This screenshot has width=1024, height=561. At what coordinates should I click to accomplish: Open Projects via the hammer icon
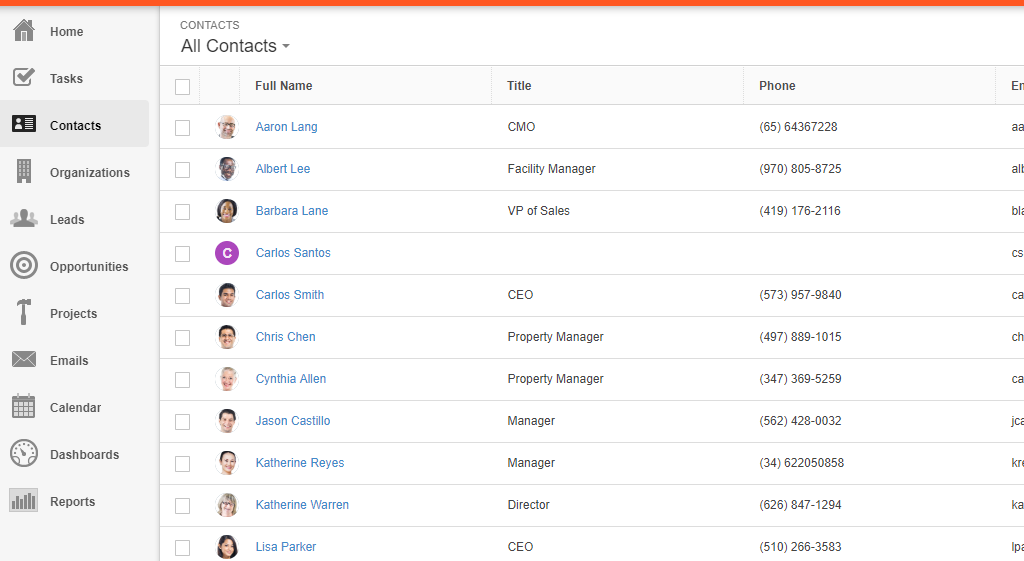[x=24, y=313]
